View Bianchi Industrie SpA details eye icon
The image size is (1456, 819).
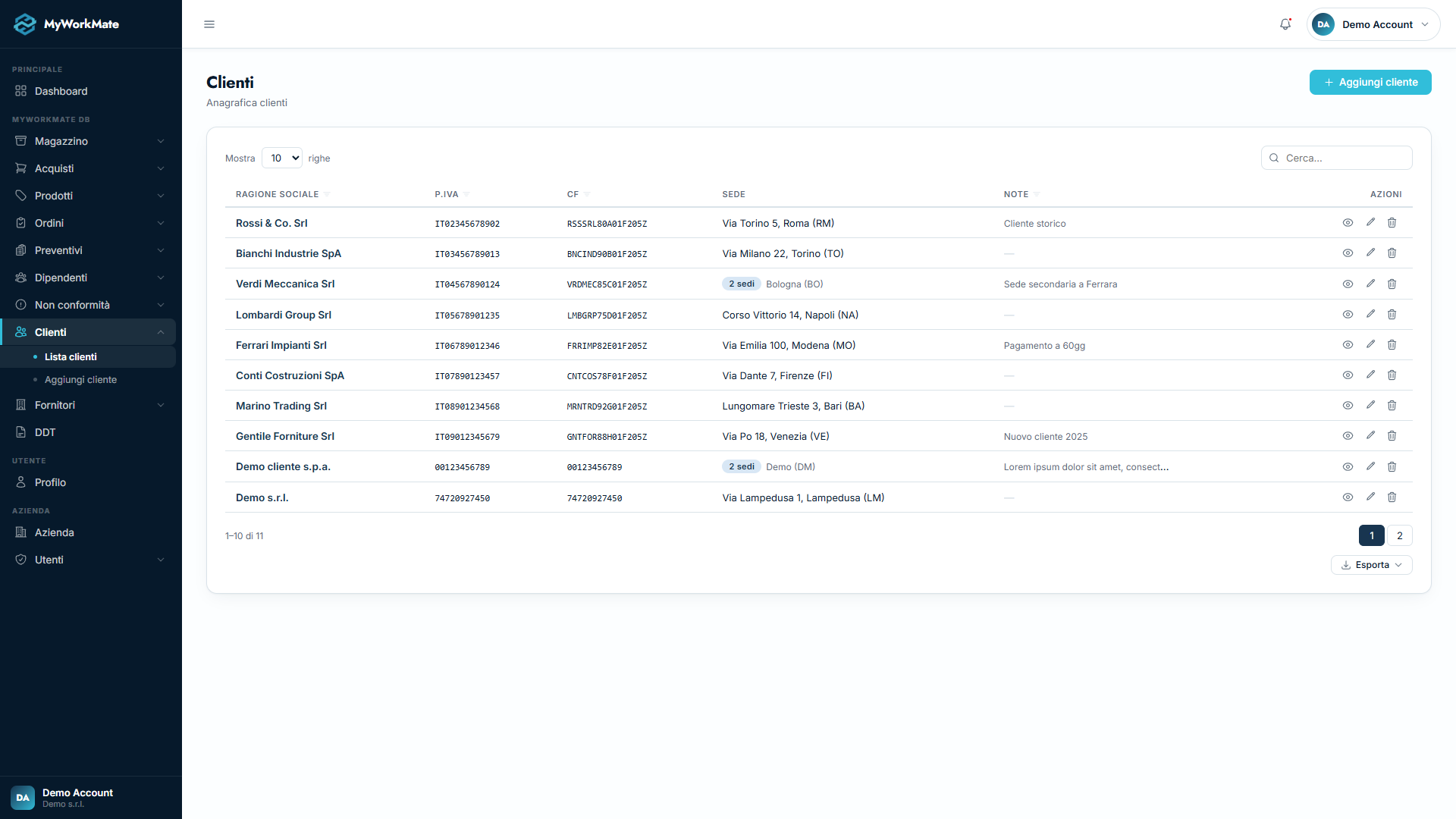click(x=1348, y=253)
